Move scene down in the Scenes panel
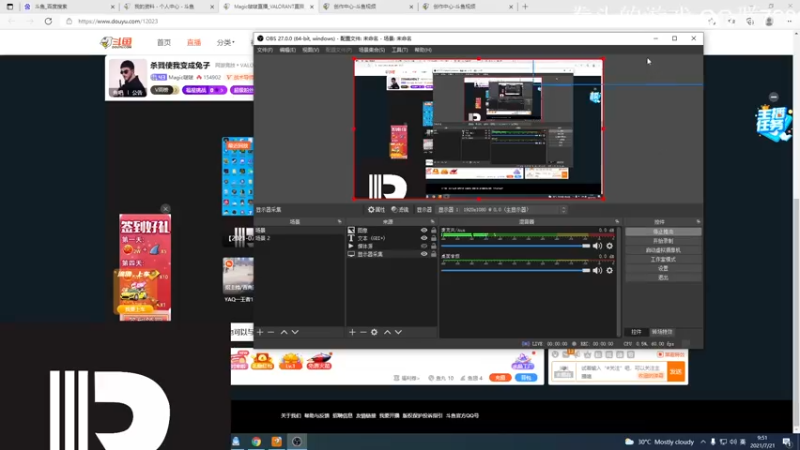The width and height of the screenshot is (800, 450). (295, 332)
